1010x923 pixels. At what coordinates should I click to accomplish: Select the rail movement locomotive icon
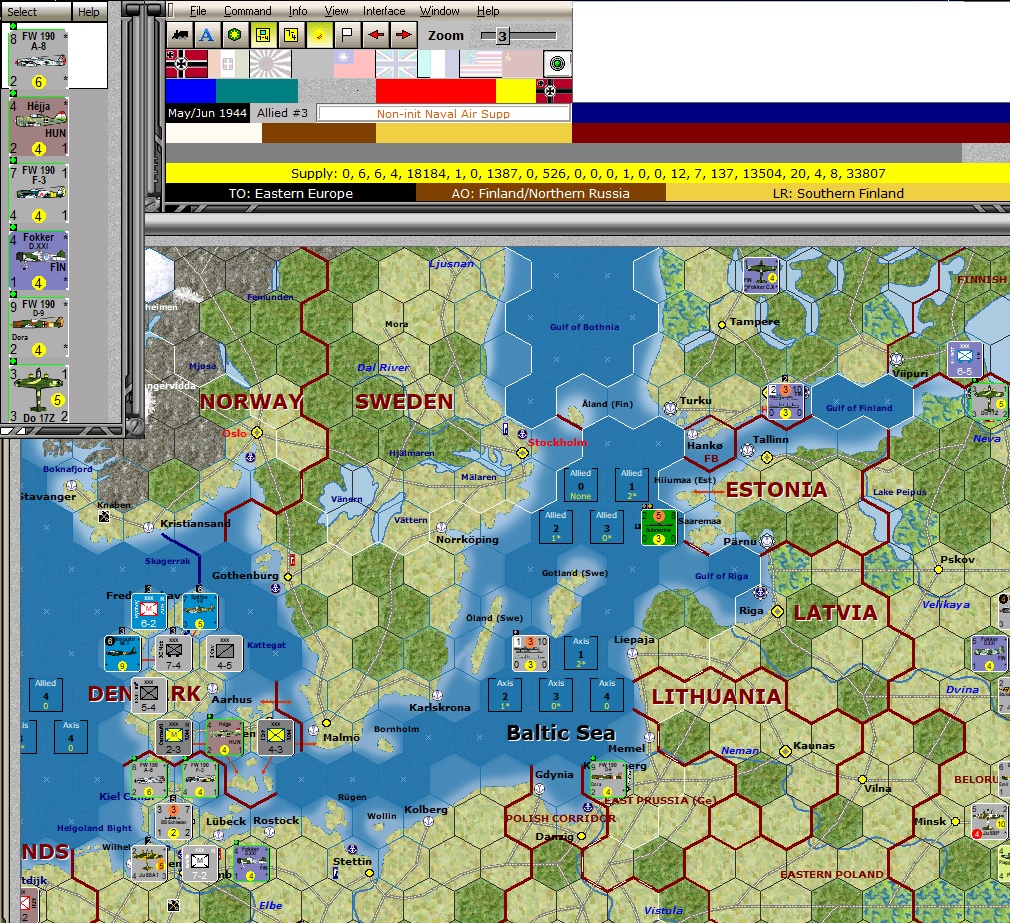pyautogui.click(x=181, y=33)
